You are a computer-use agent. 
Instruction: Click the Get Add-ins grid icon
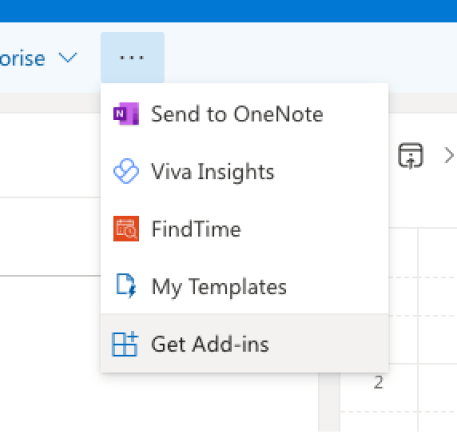(x=125, y=344)
